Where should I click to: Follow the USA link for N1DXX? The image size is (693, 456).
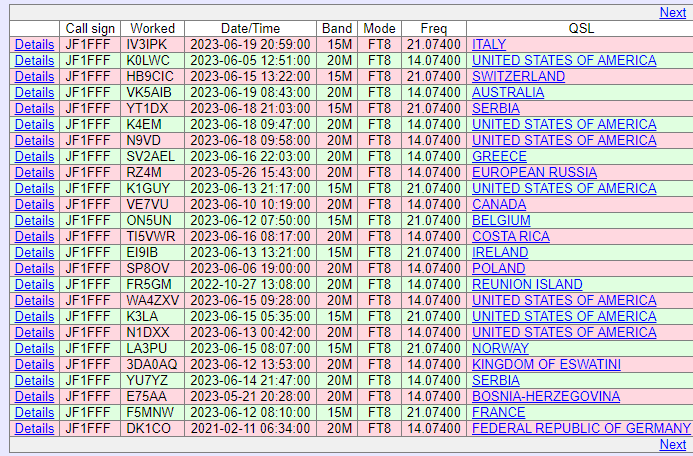tap(564, 332)
